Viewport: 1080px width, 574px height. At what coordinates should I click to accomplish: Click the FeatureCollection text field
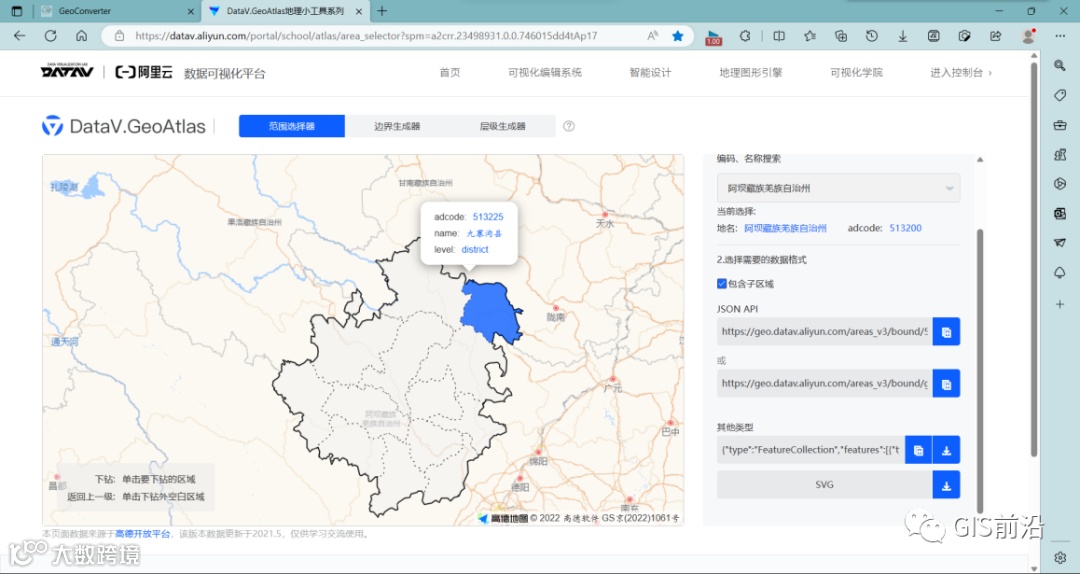811,450
